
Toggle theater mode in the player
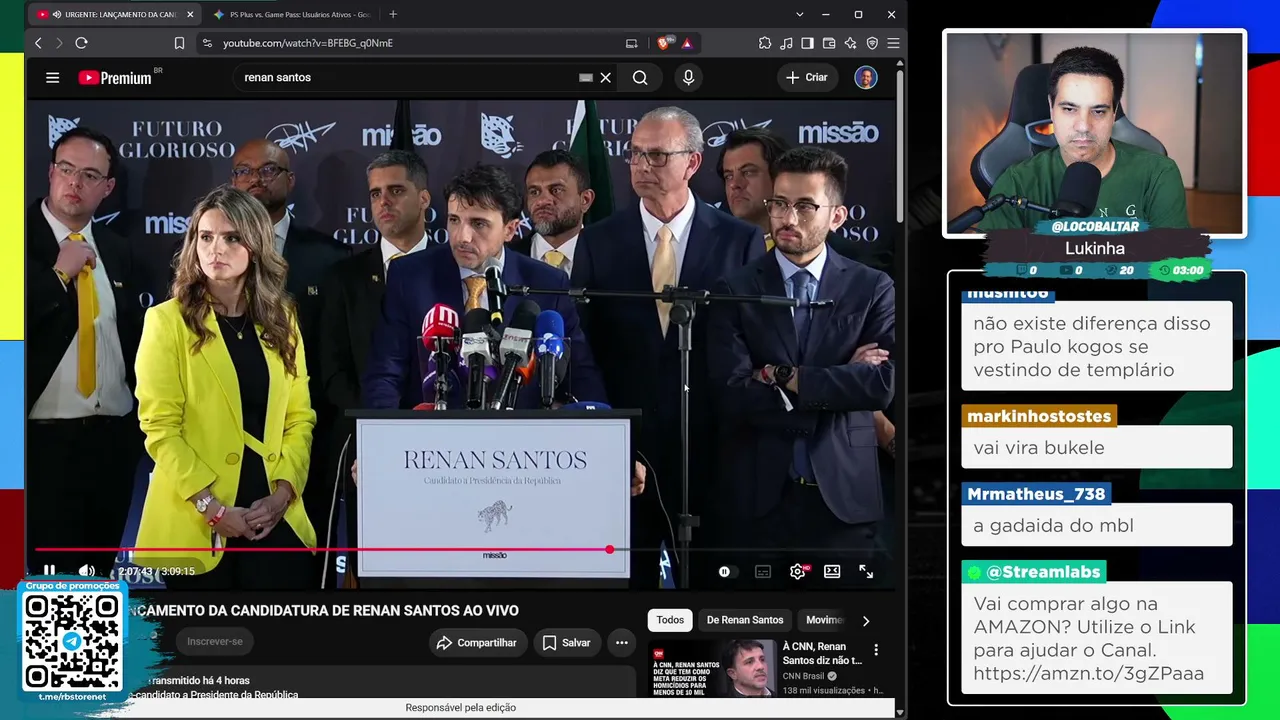(x=832, y=571)
